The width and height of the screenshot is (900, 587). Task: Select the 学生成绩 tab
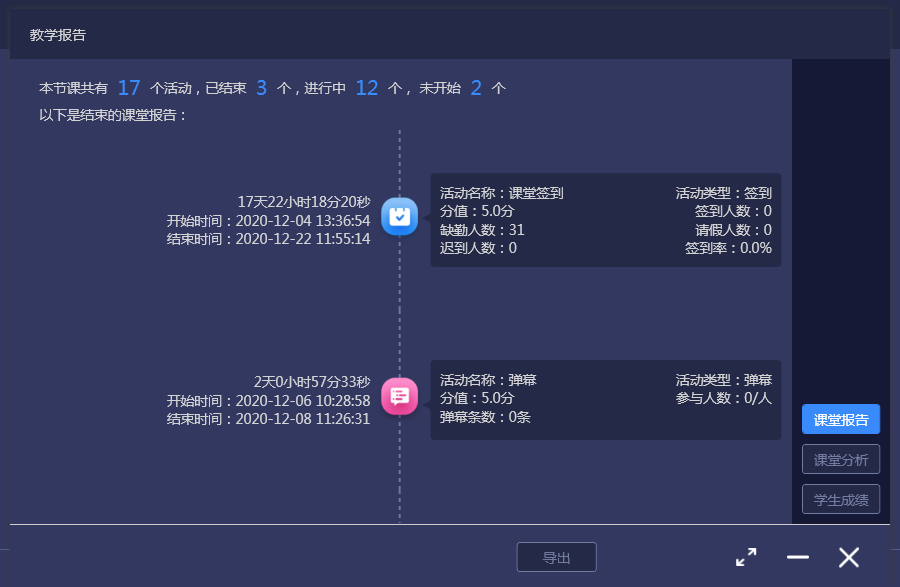tap(840, 499)
